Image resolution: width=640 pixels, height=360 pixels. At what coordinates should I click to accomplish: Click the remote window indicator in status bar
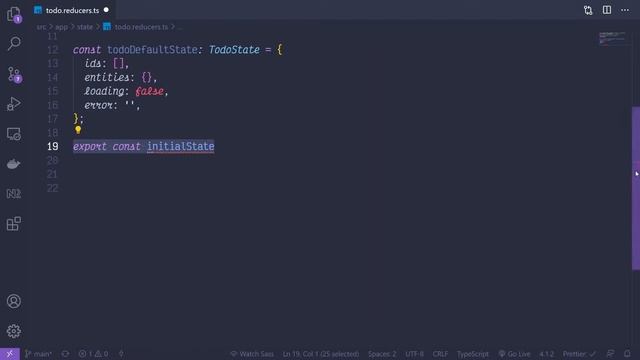pos(9,354)
